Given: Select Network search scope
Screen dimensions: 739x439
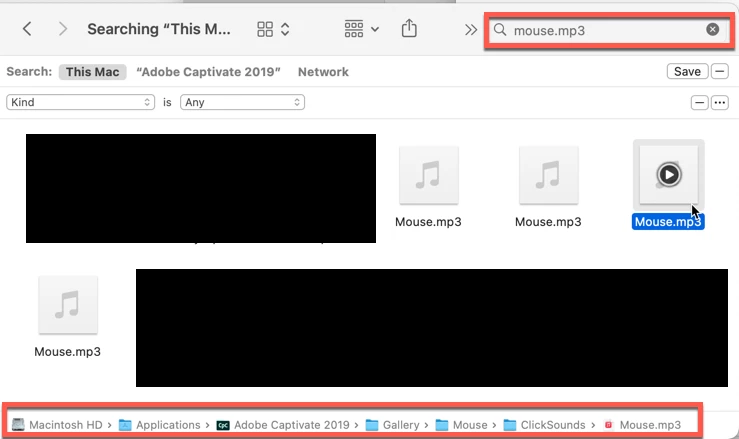Looking at the screenshot, I should [323, 72].
